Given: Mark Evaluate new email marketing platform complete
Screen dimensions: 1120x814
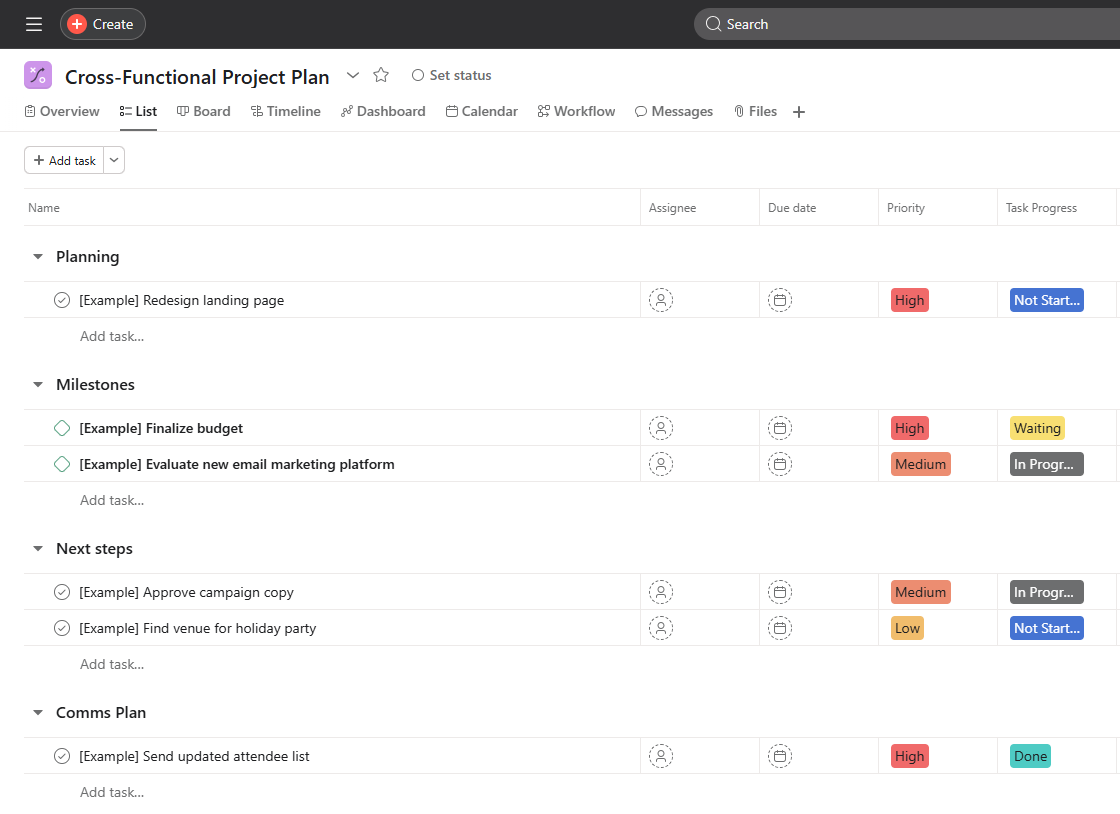Looking at the screenshot, I should [x=62, y=464].
